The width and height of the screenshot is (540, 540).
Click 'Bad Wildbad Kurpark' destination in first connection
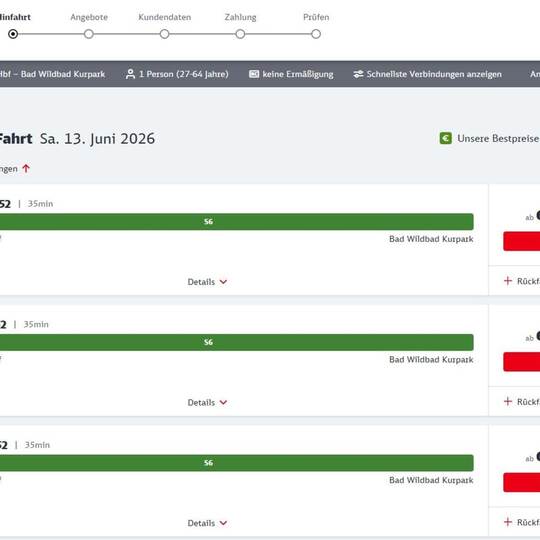click(431, 239)
